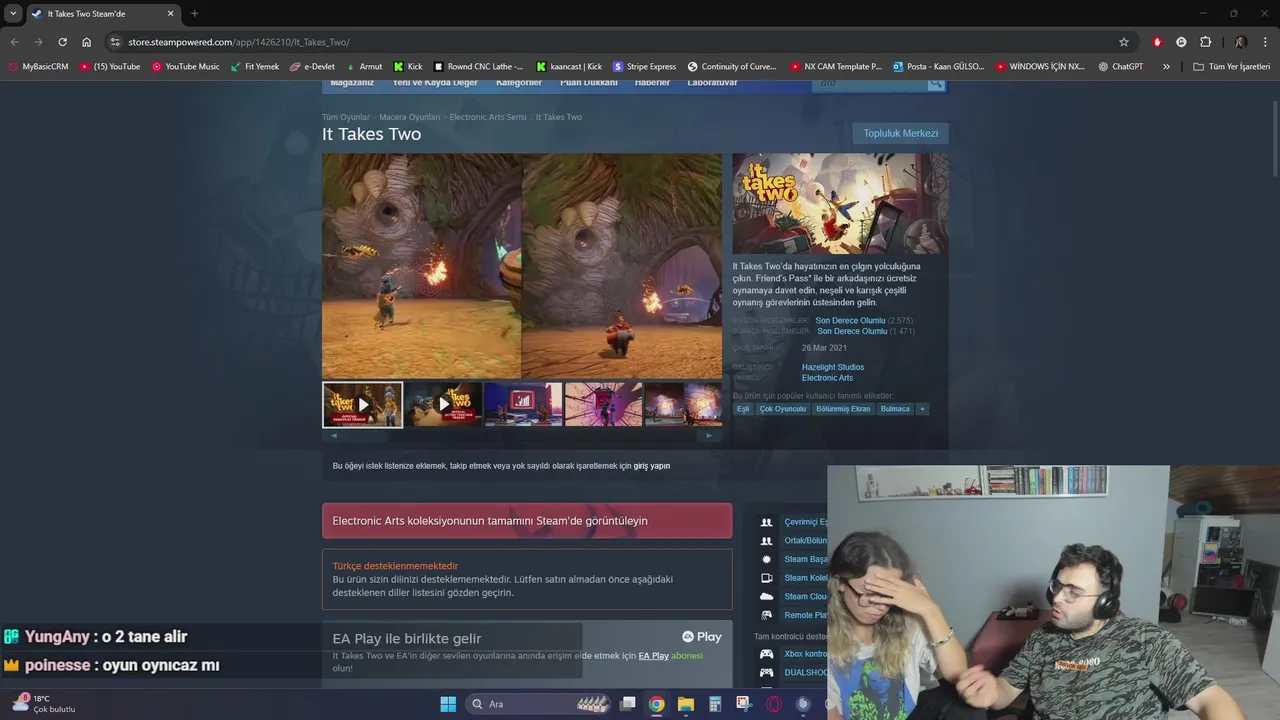1280x720 pixels.
Task: Go to Tüm Oyunlar breadcrumb
Action: (x=346, y=117)
